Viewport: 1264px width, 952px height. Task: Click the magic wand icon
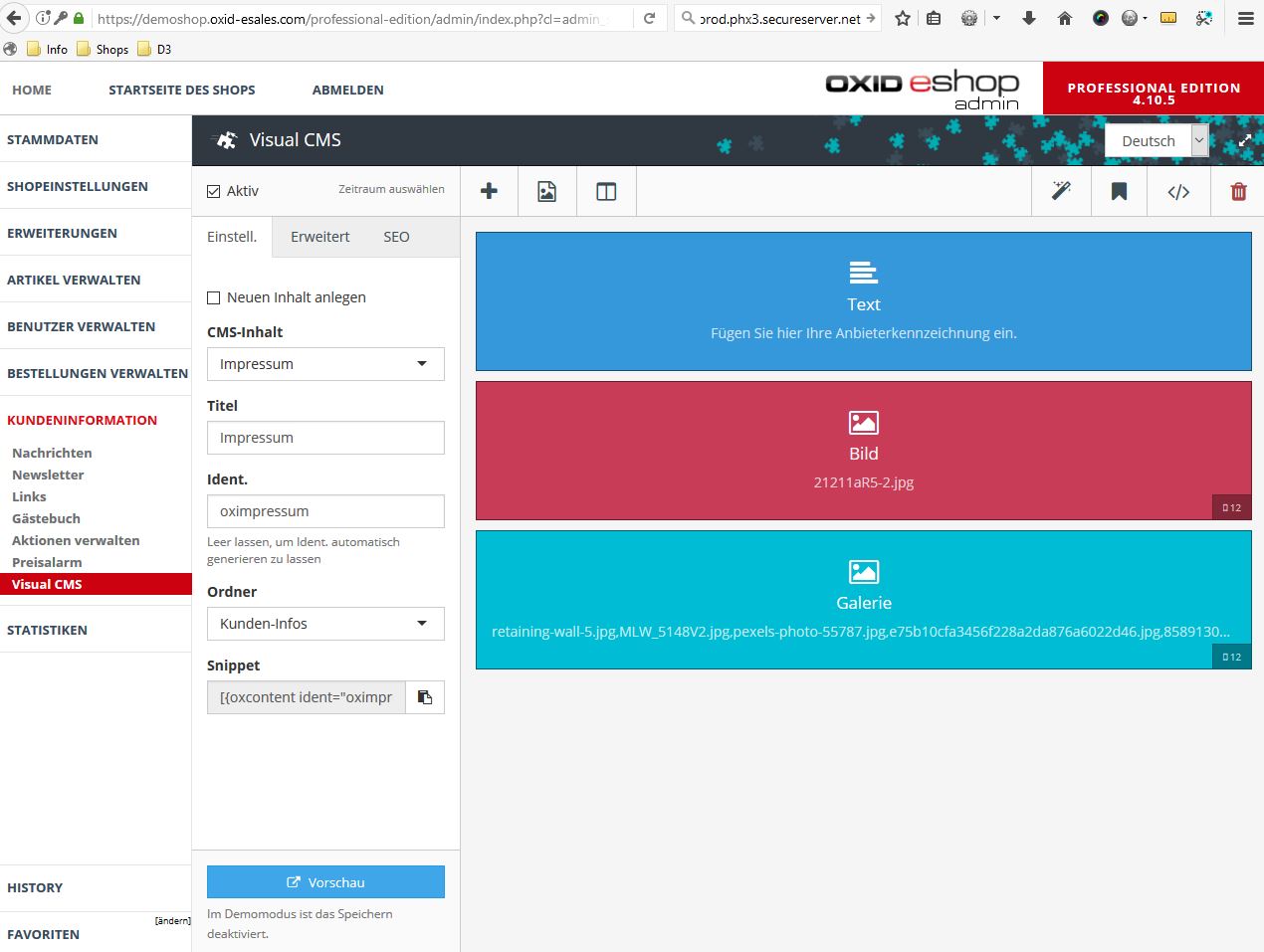coord(1061,191)
